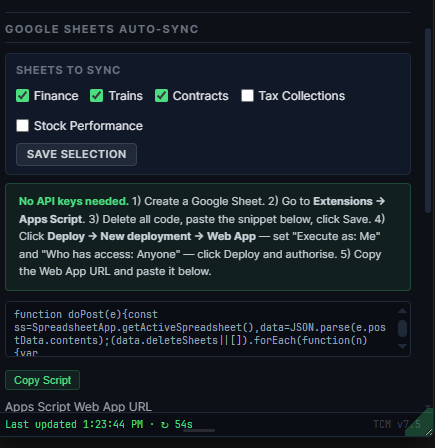Click the Save Selection button
Image resolution: width=435 pixels, height=448 pixels.
[76, 154]
